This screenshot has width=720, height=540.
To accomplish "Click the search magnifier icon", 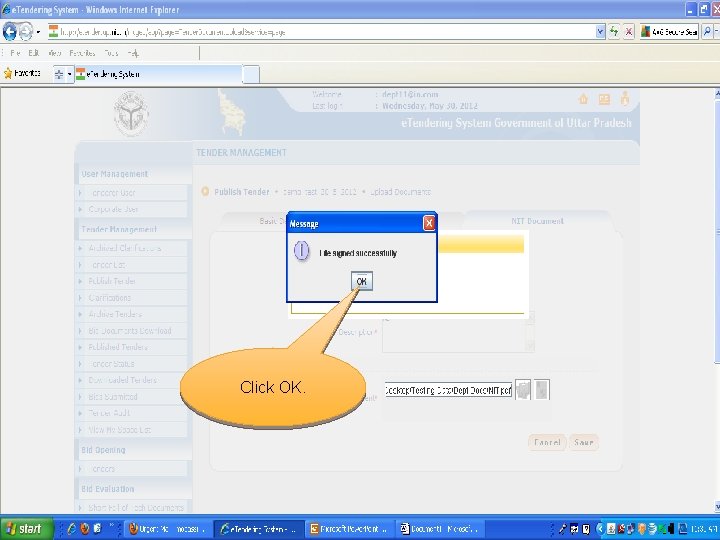I will click(707, 32).
